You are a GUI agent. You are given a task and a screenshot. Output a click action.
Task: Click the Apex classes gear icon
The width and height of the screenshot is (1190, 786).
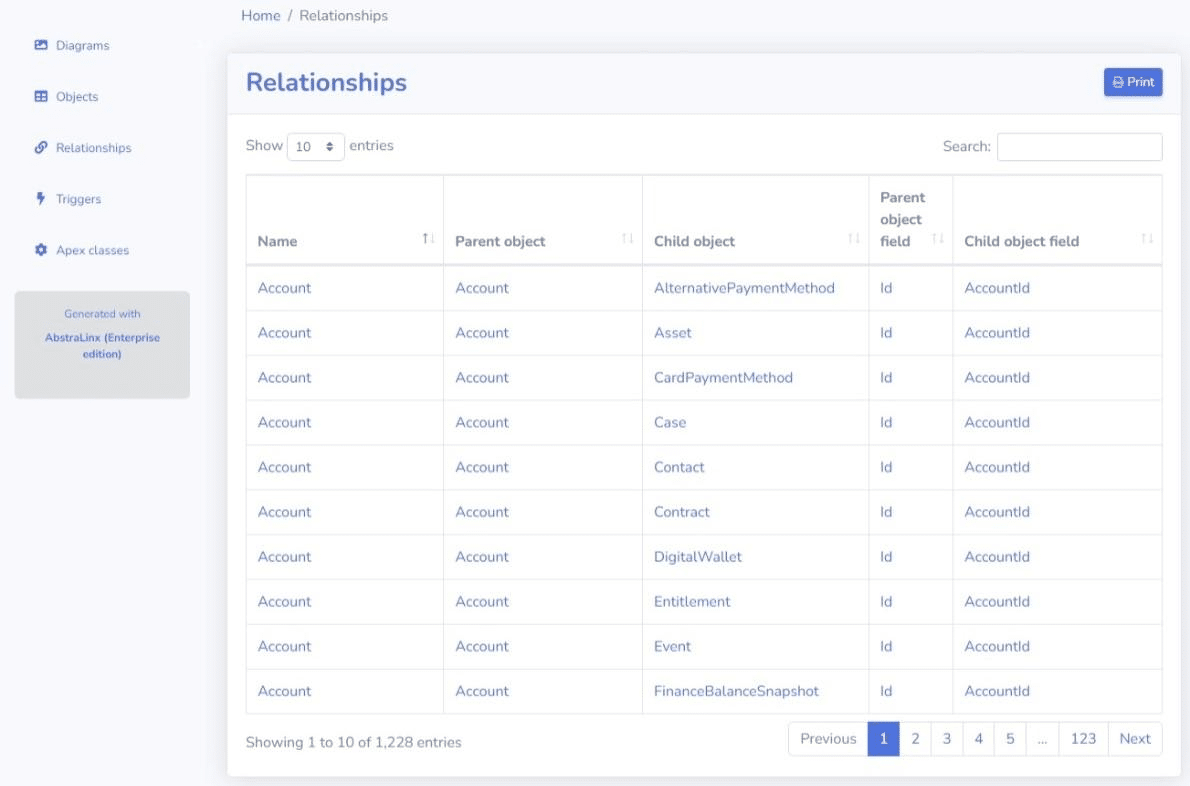(x=41, y=250)
